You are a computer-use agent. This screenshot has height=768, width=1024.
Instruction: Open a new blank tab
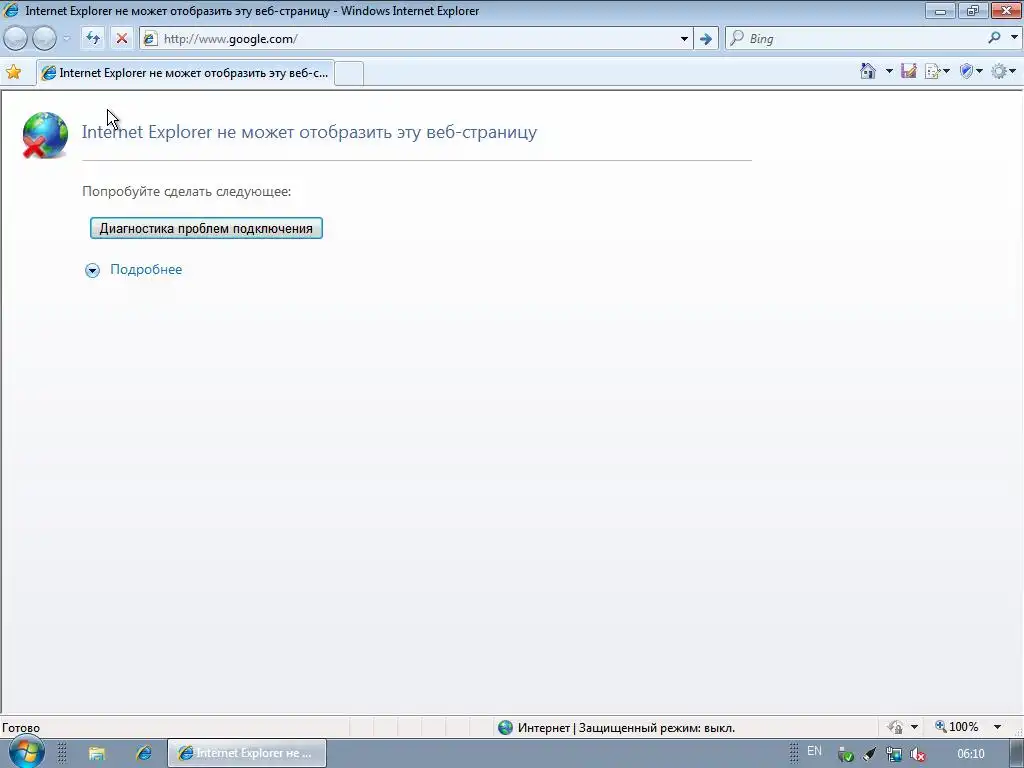349,73
